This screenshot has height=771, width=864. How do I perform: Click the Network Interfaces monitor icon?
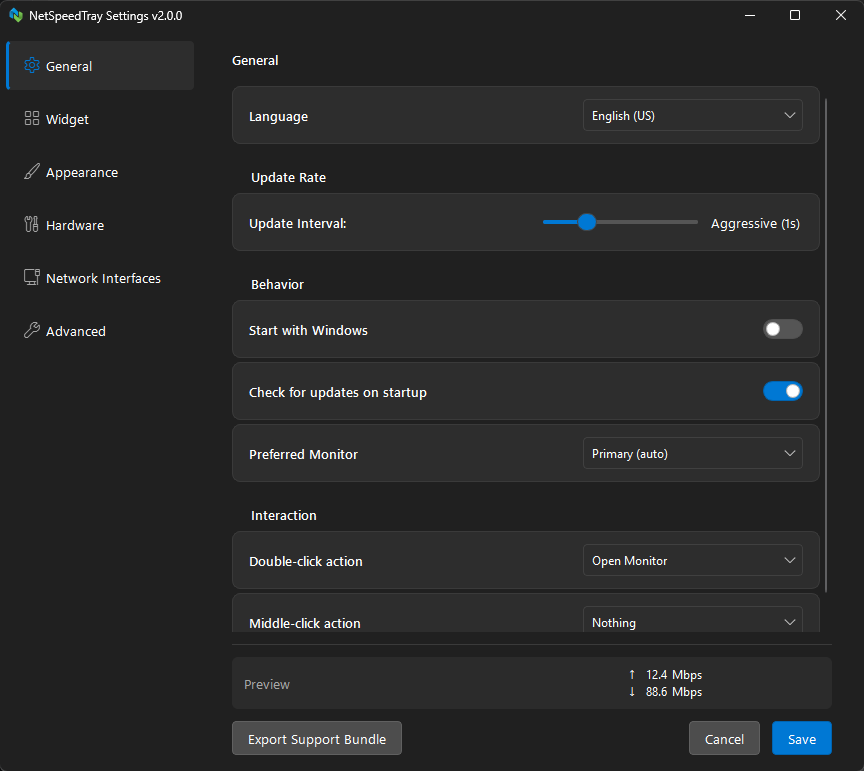tap(31, 277)
